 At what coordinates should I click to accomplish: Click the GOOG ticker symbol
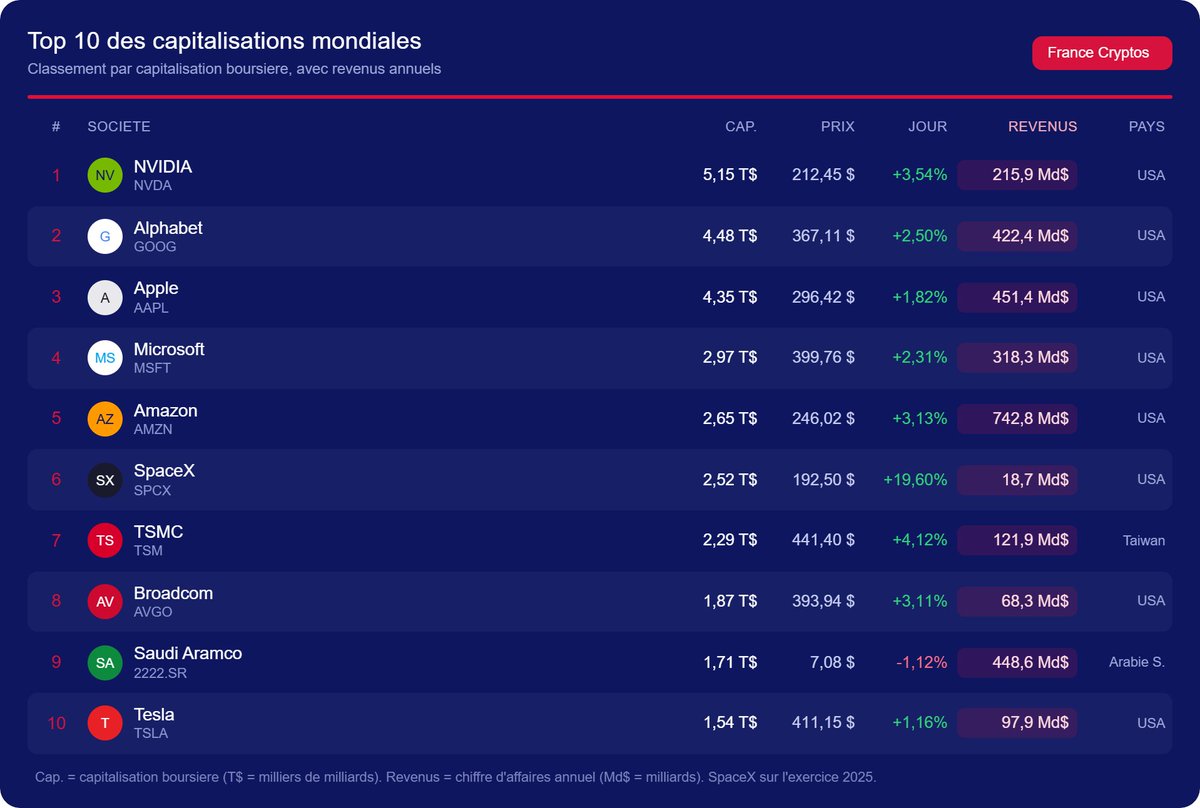pyautogui.click(x=155, y=247)
